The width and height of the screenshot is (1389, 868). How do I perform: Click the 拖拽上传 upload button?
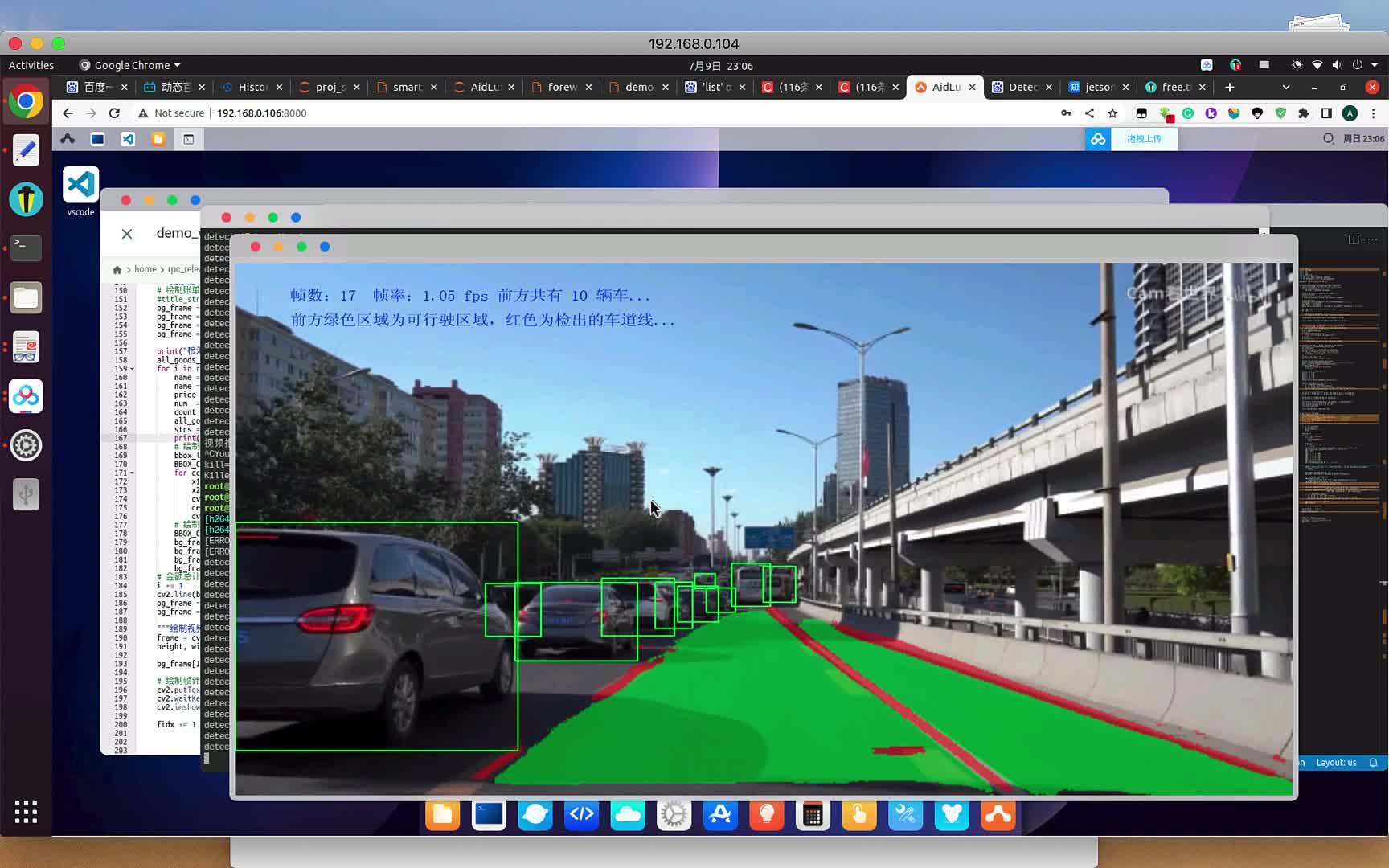click(1145, 138)
